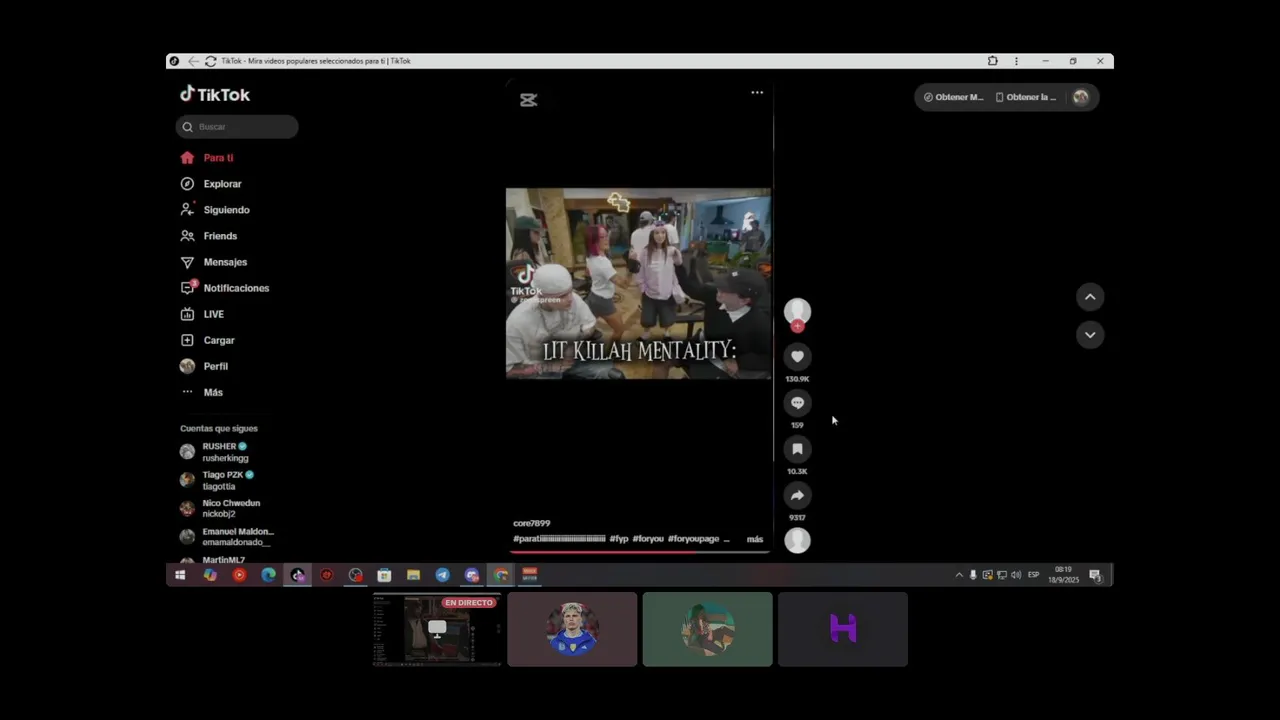
Task: Open the Perfil page
Action: (204, 366)
